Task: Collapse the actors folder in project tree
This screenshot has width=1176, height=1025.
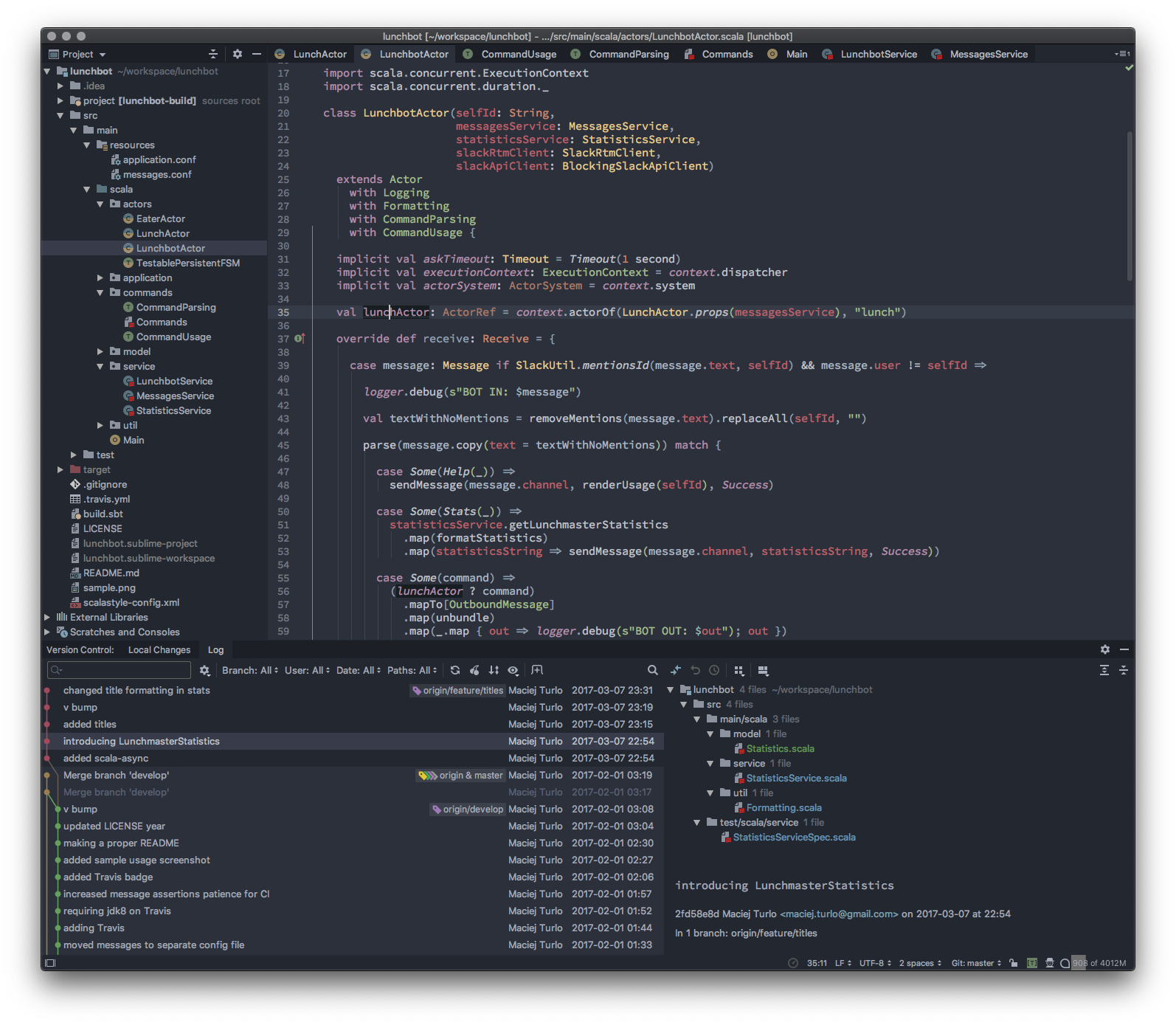Action: (x=100, y=204)
